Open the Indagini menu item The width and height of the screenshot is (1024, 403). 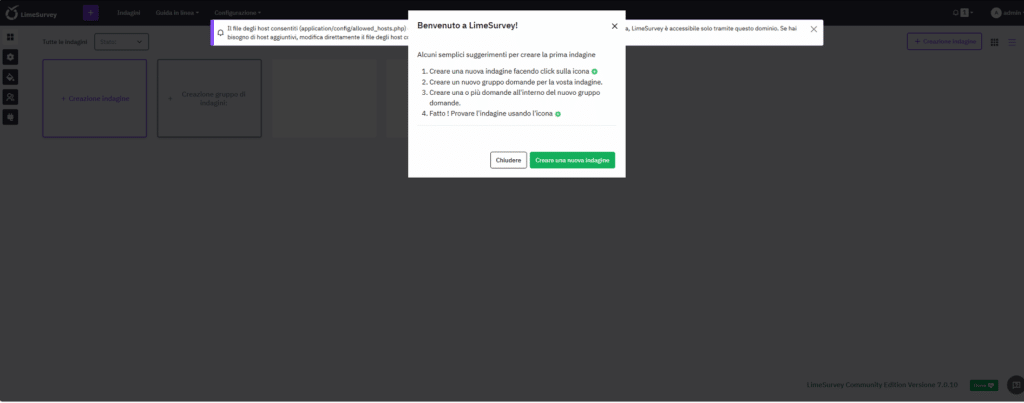click(x=129, y=12)
